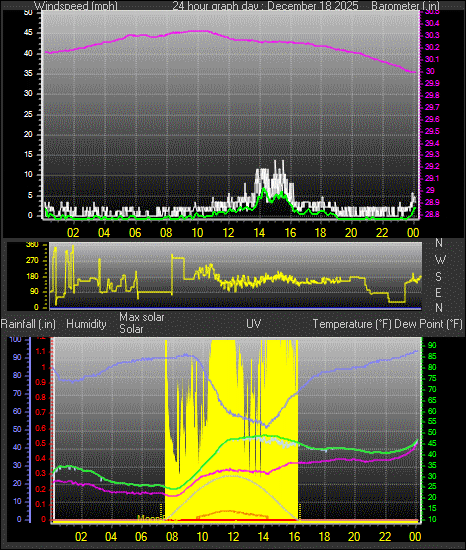Pick the 29.1 barometer axis value
This screenshot has height=550, width=466.
tap(432, 179)
